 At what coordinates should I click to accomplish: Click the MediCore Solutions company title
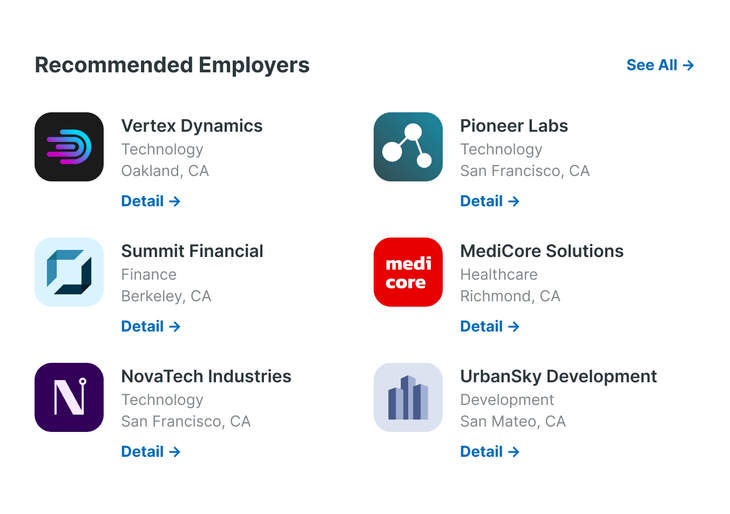point(542,251)
